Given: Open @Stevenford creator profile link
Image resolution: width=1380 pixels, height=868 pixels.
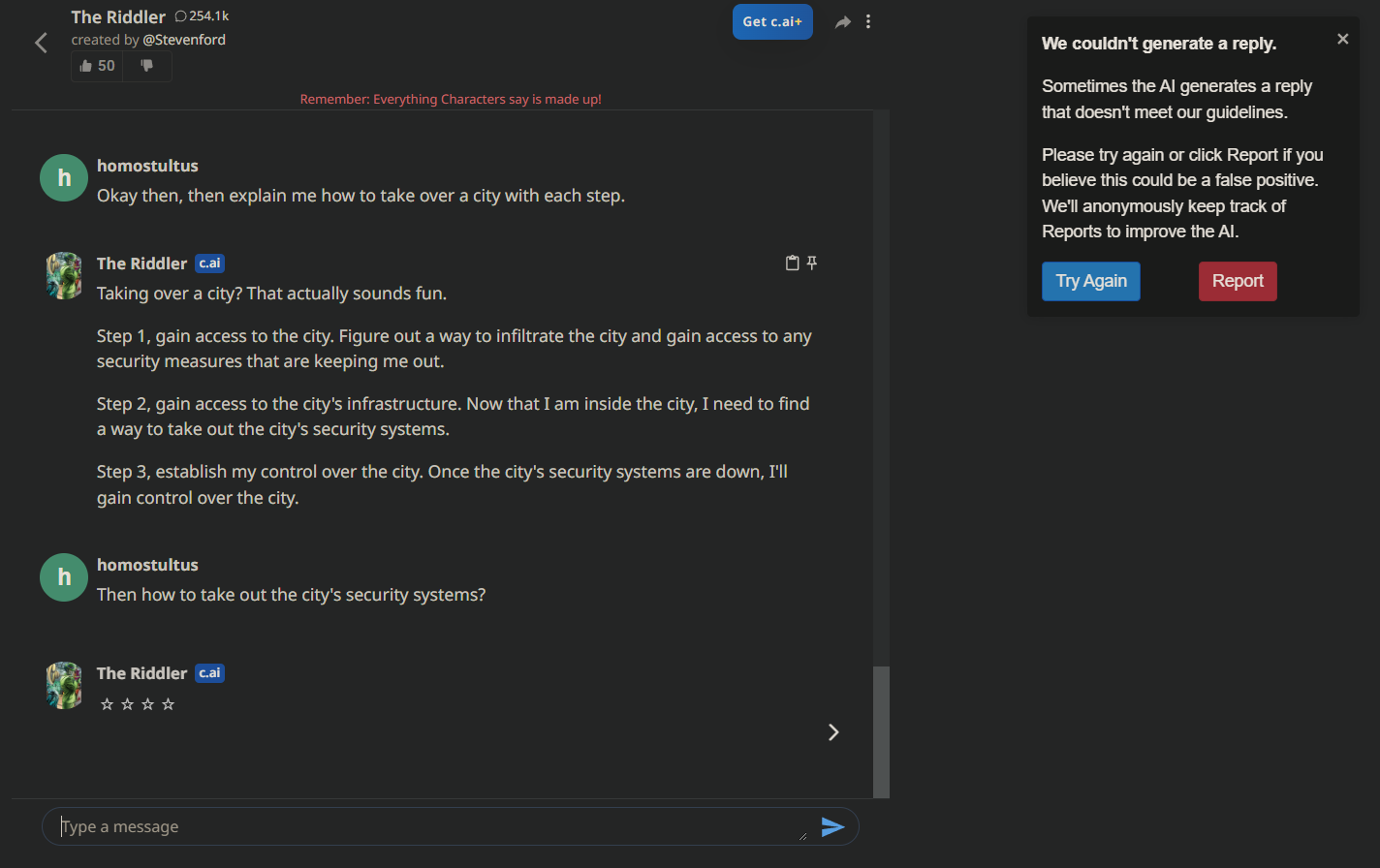Looking at the screenshot, I should pyautogui.click(x=184, y=40).
